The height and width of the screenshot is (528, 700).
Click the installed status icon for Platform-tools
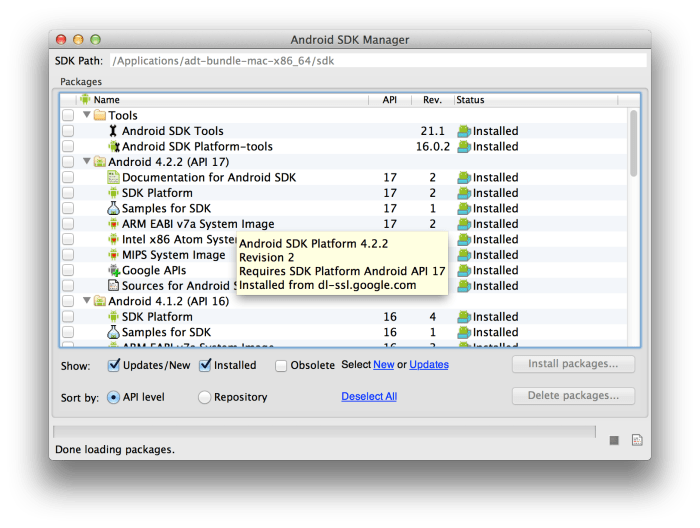464,147
